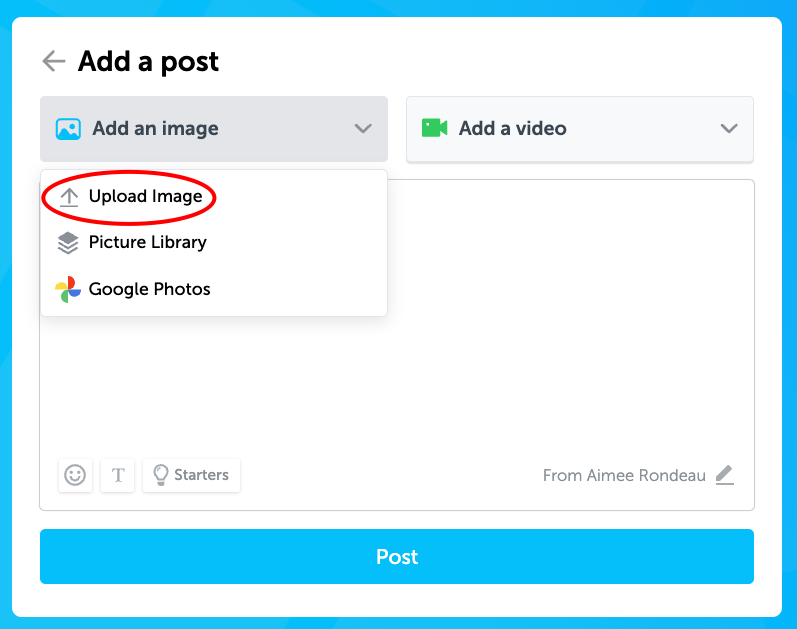Screen dimensions: 797x629
Task: Click the blue Post button
Action: coord(397,556)
